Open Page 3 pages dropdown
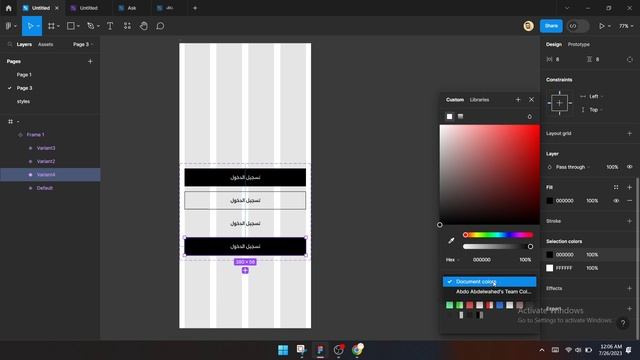The image size is (640, 360). click(83, 44)
